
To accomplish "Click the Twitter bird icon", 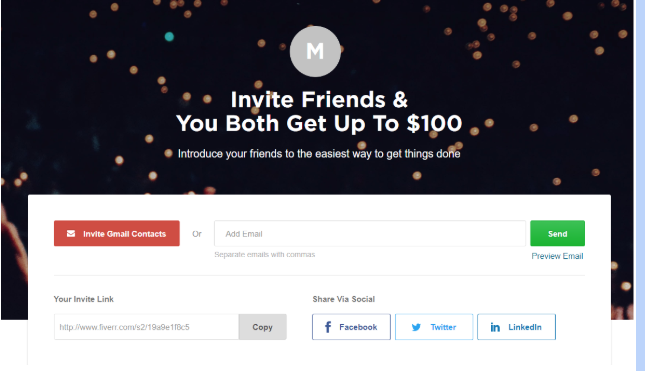I will pos(416,327).
